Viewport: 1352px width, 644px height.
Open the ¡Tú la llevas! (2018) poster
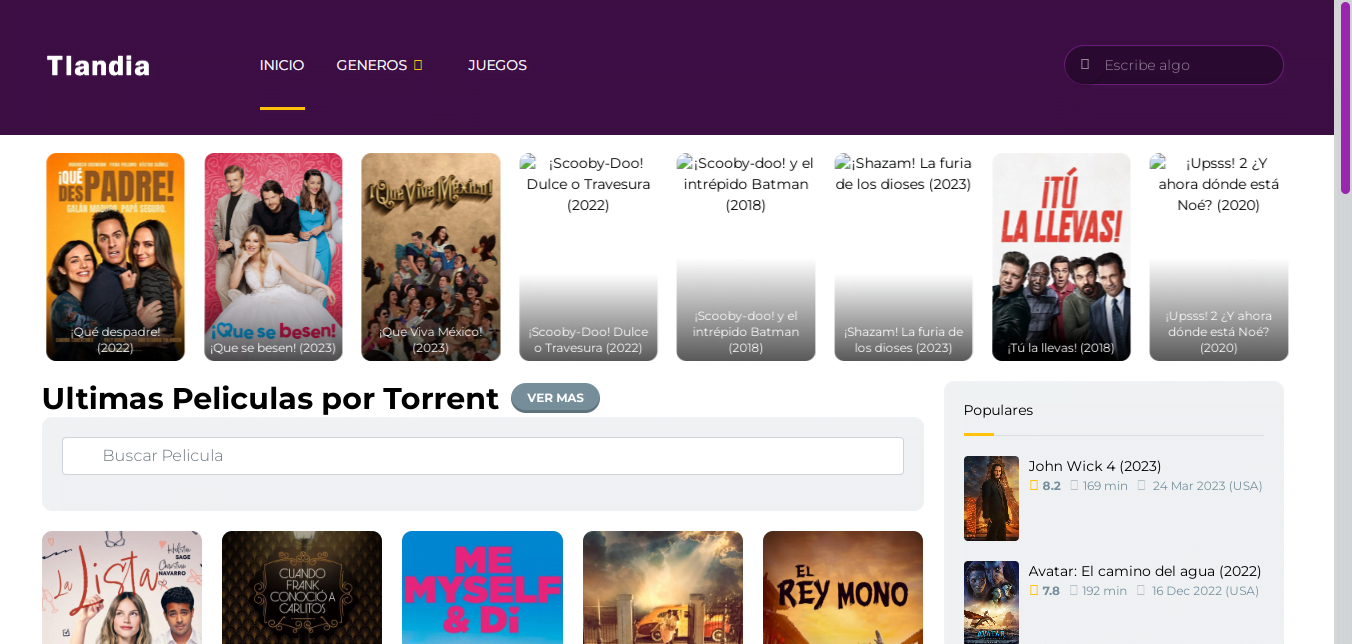point(1061,257)
